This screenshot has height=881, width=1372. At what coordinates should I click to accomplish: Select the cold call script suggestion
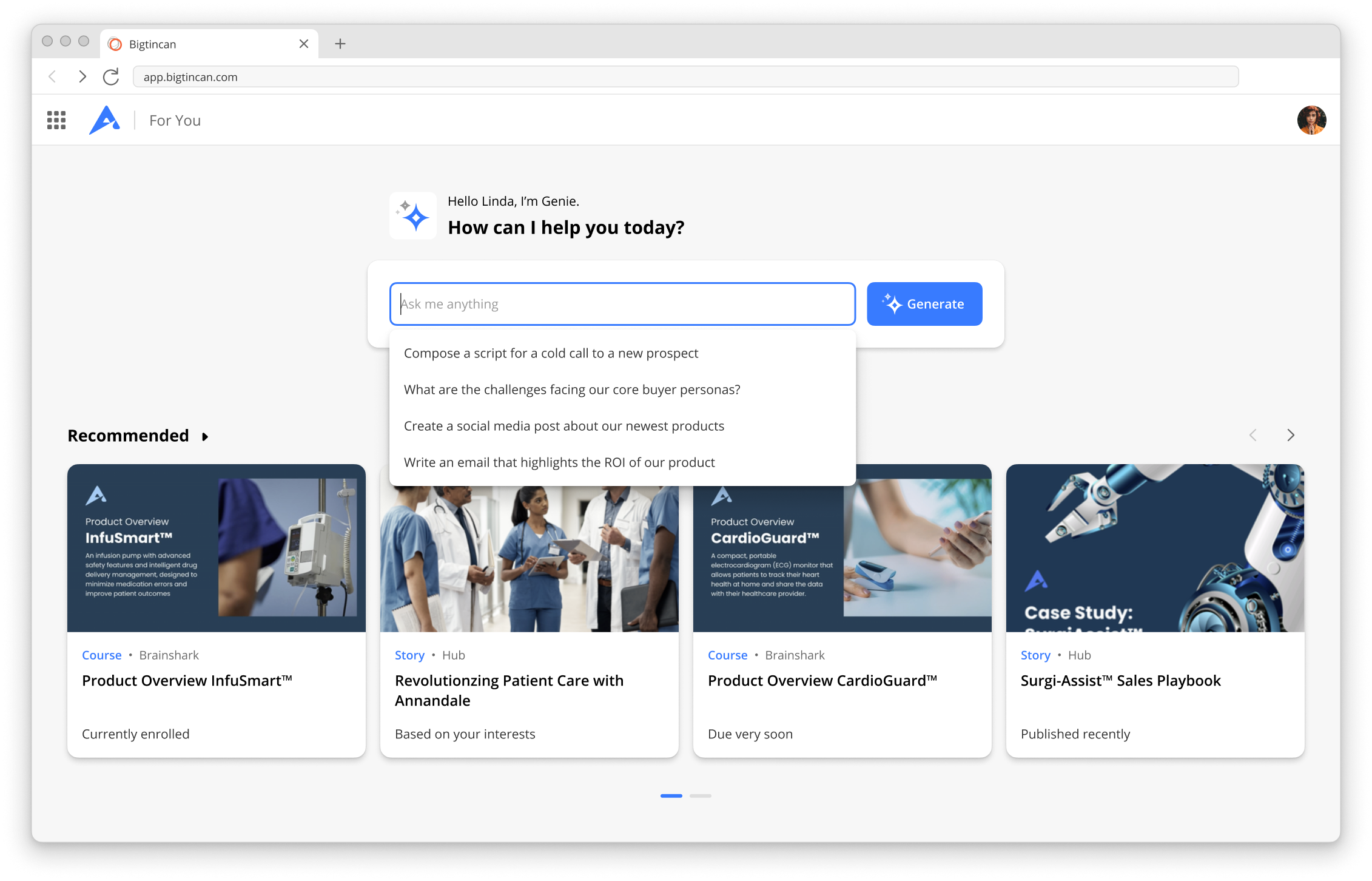[551, 353]
